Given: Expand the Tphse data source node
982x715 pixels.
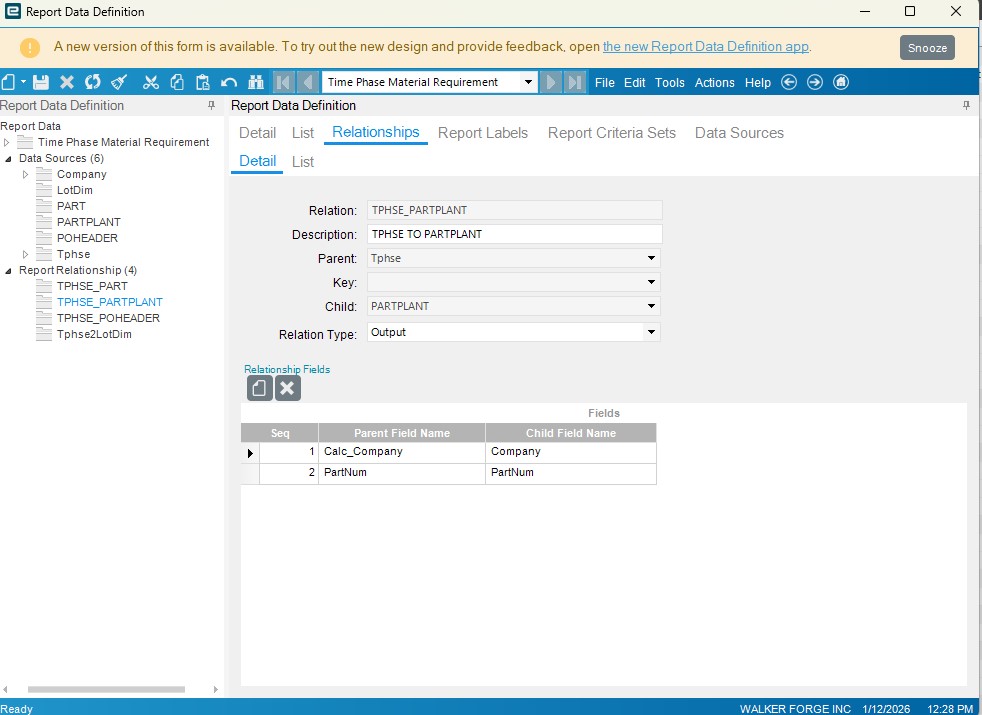Looking at the screenshot, I should (26, 254).
